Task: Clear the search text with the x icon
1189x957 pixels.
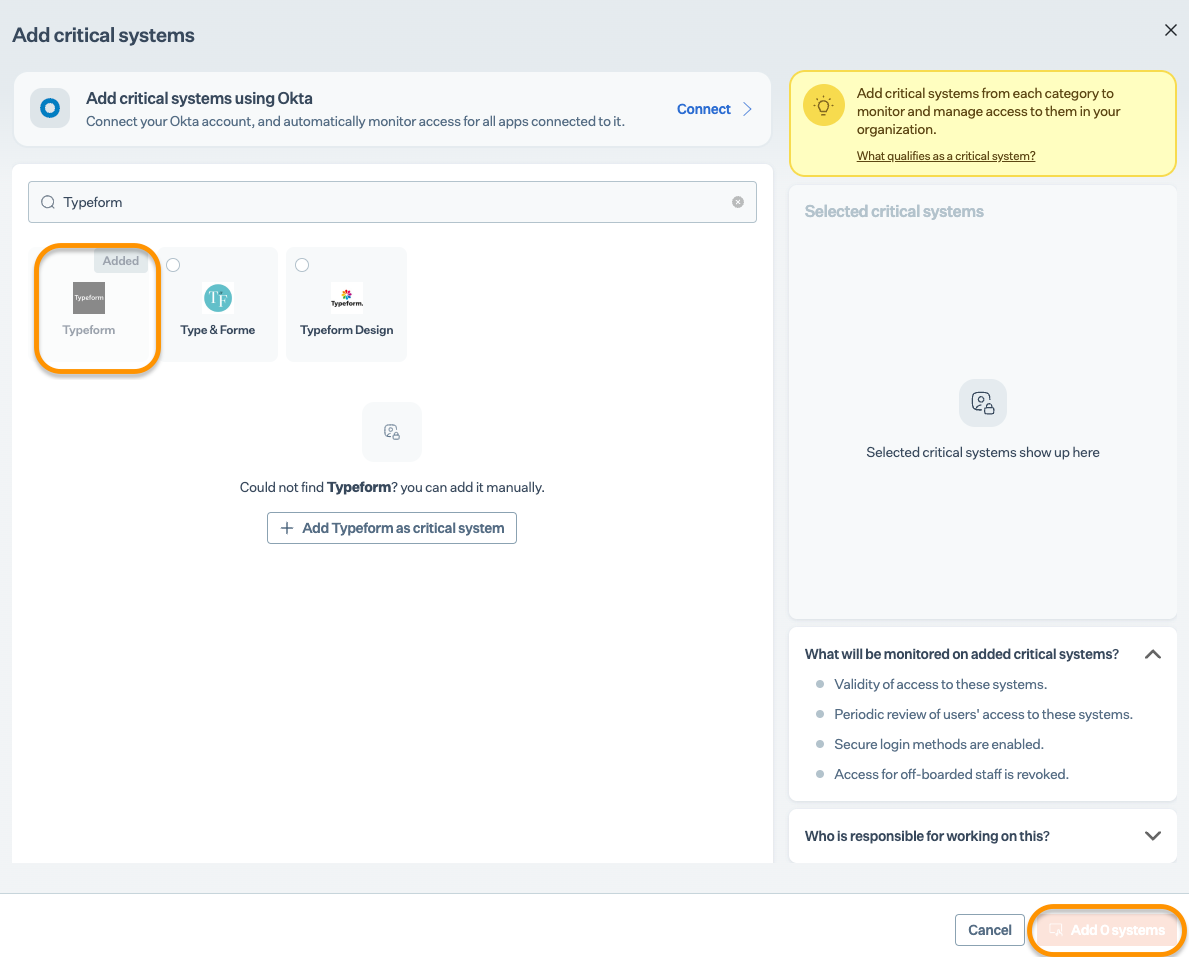Action: click(x=738, y=202)
